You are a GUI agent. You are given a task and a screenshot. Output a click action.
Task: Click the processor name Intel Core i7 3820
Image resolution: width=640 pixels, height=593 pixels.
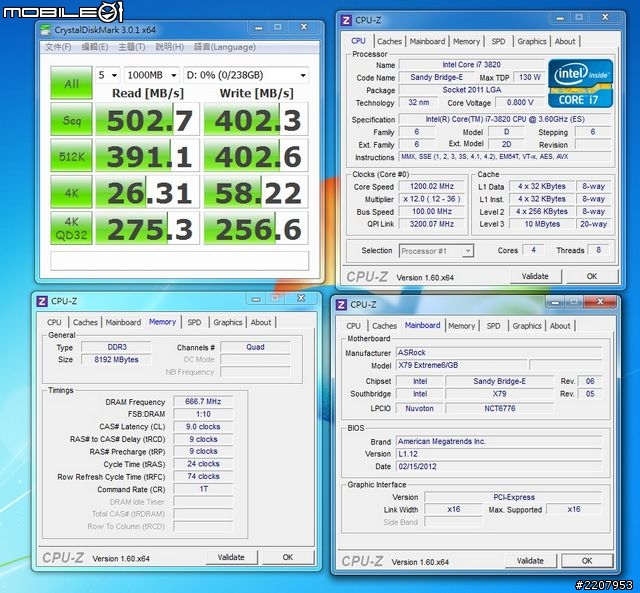471,64
